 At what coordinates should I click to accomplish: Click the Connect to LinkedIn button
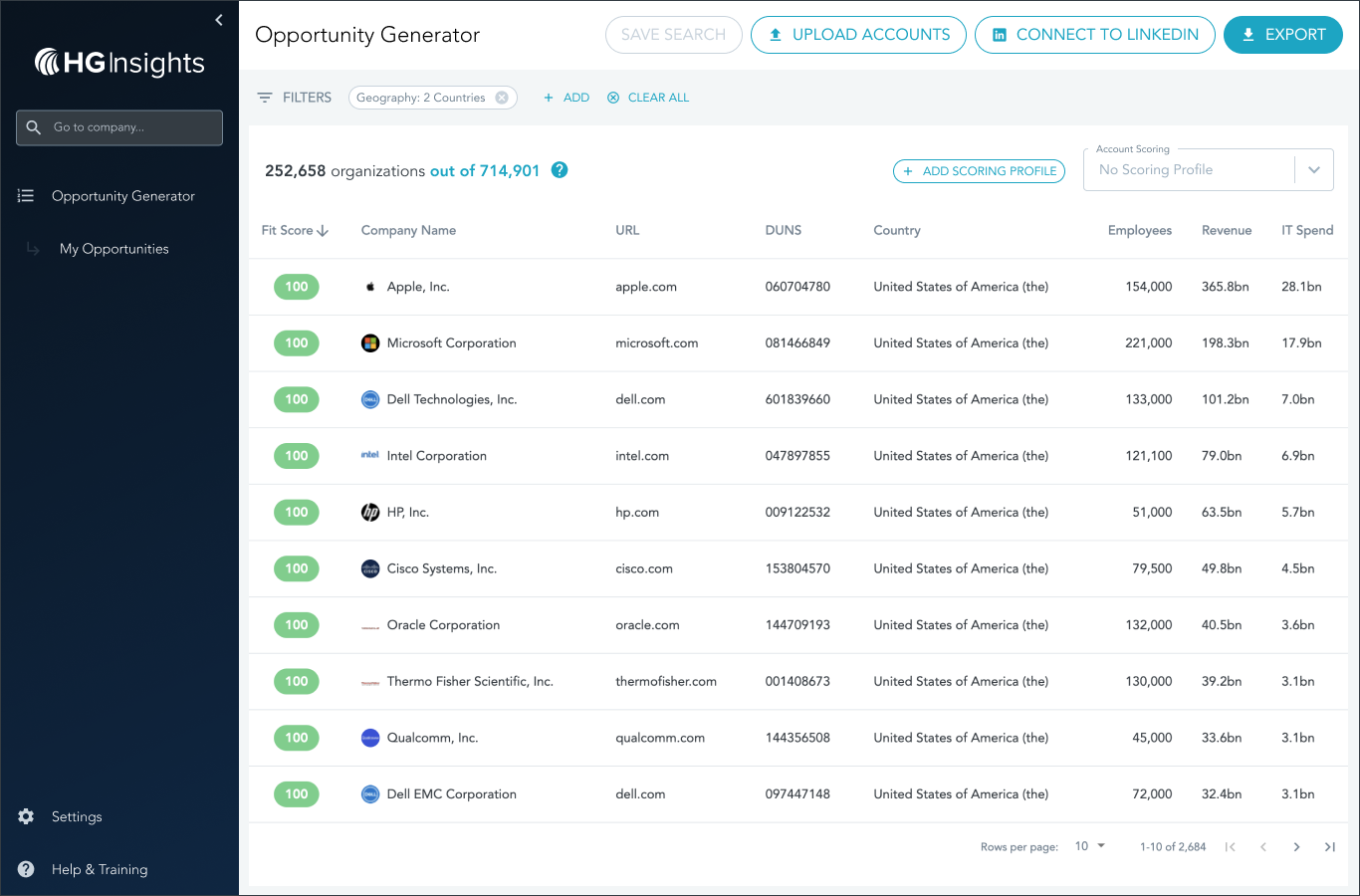pos(1095,35)
